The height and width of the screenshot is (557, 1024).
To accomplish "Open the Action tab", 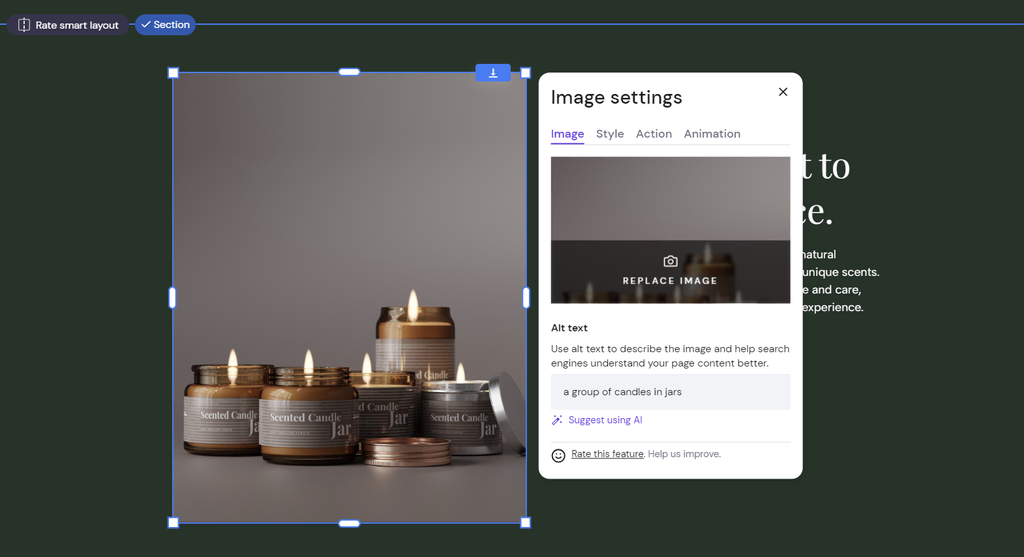I will (x=653, y=134).
